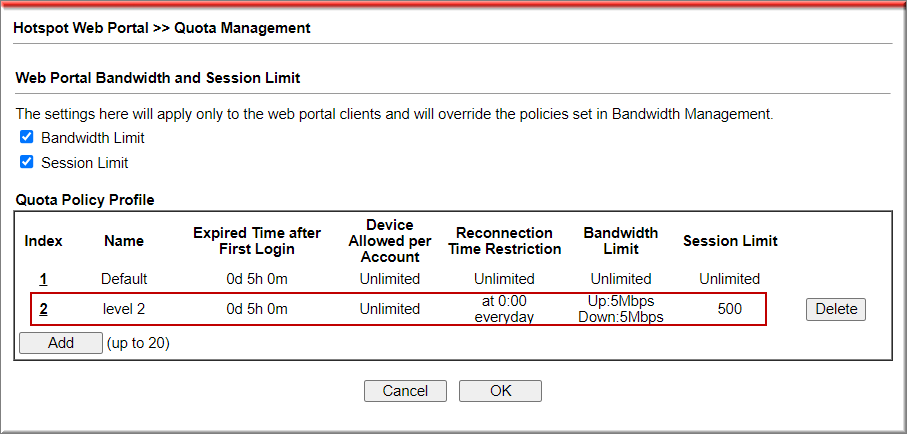Click the Reconnection Time Restriction column header
Viewport: 907px width, 434px height.
pos(504,241)
